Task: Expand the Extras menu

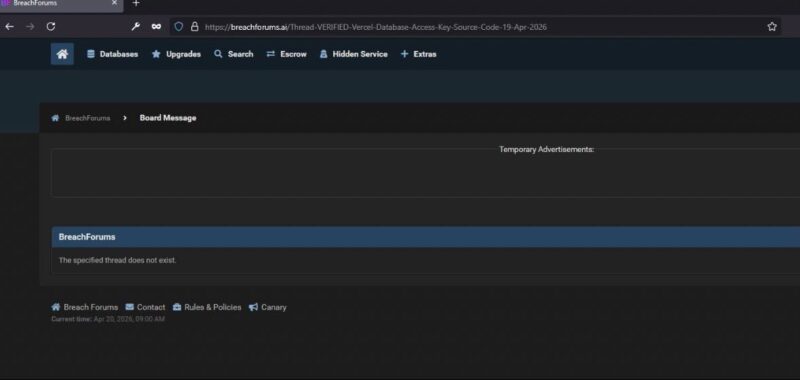Action: pyautogui.click(x=418, y=54)
